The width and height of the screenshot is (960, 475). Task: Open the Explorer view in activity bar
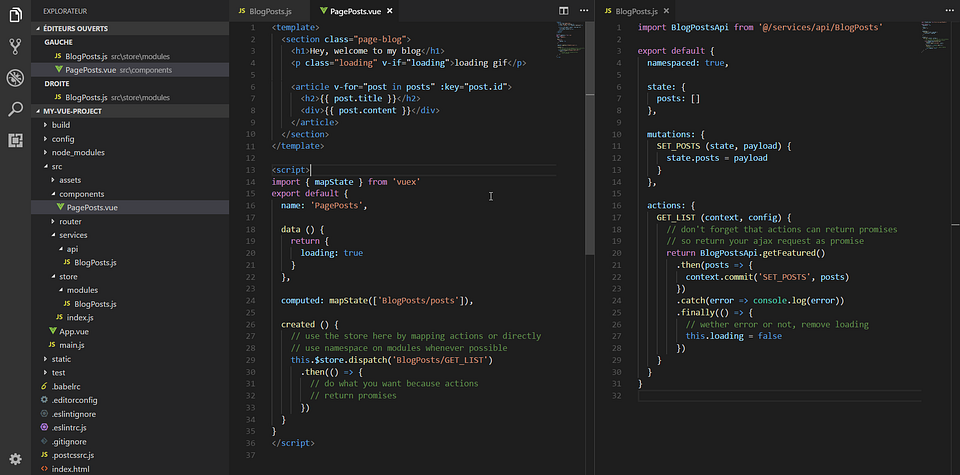click(x=15, y=14)
